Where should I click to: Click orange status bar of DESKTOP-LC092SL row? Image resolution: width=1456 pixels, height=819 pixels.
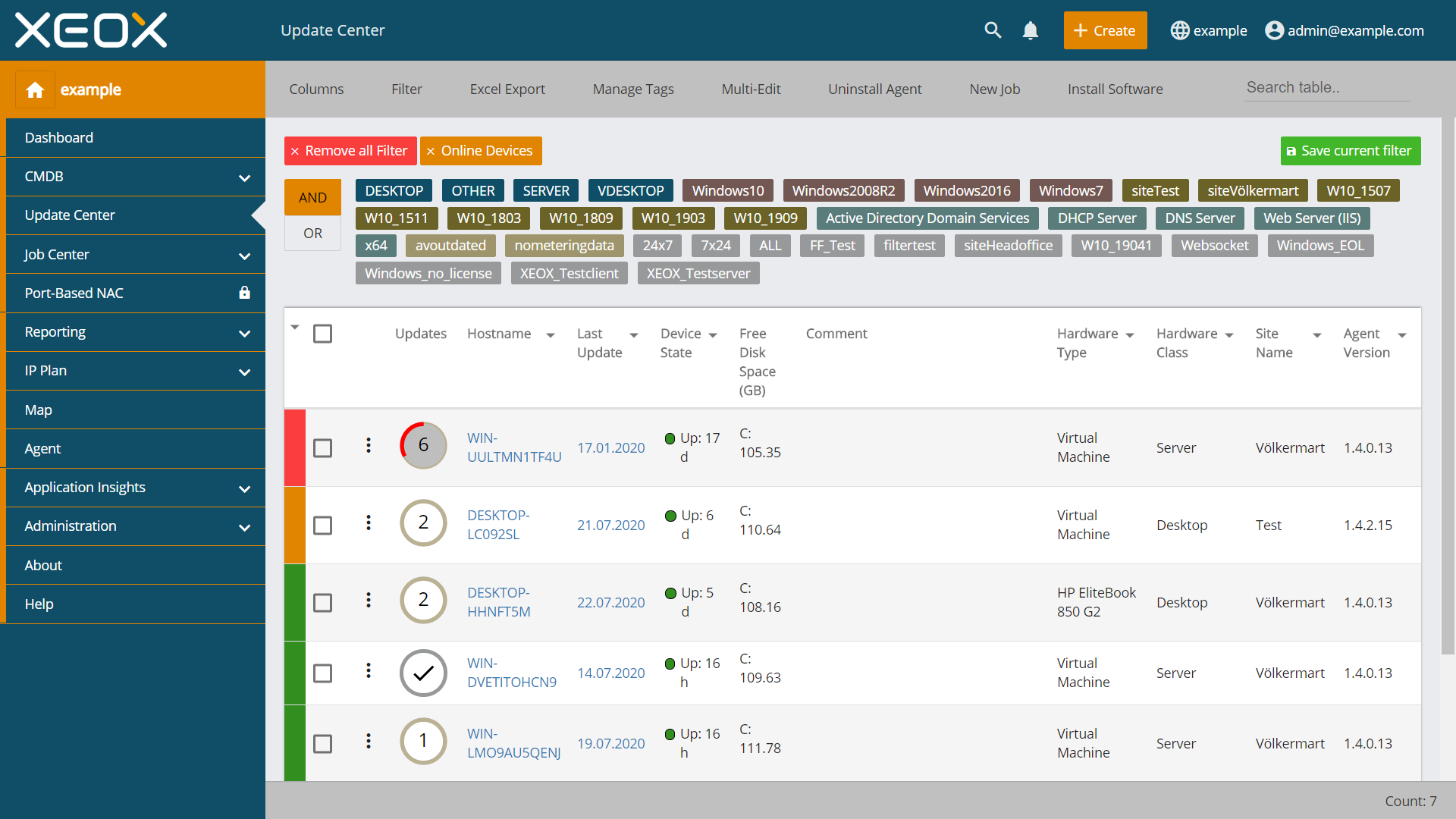294,525
